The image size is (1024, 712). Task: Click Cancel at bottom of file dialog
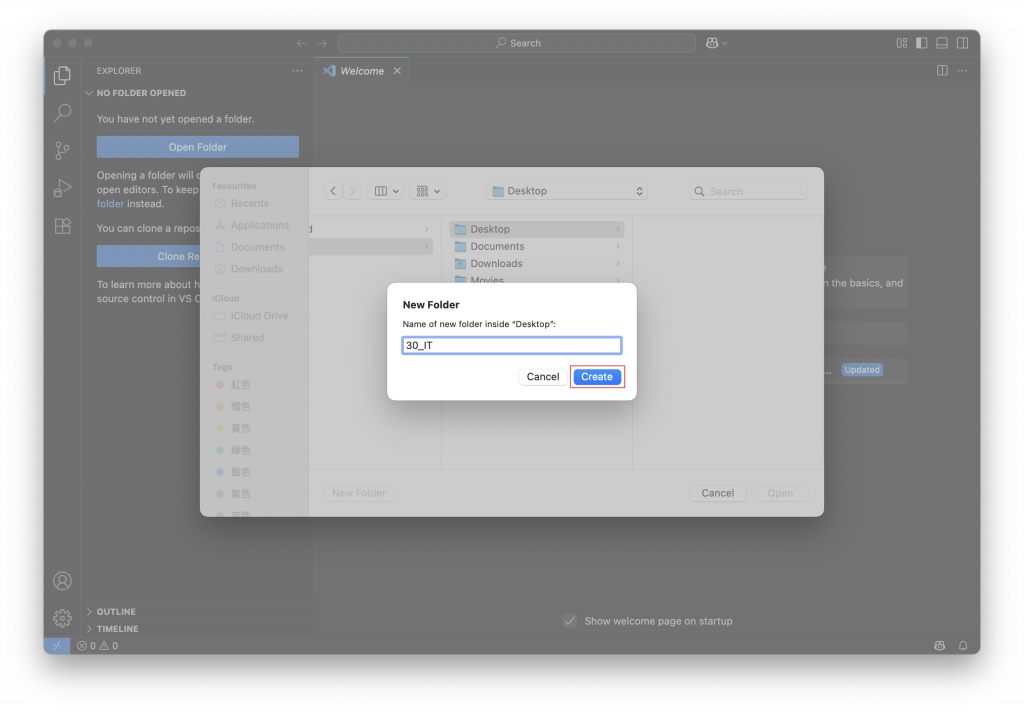[717, 493]
